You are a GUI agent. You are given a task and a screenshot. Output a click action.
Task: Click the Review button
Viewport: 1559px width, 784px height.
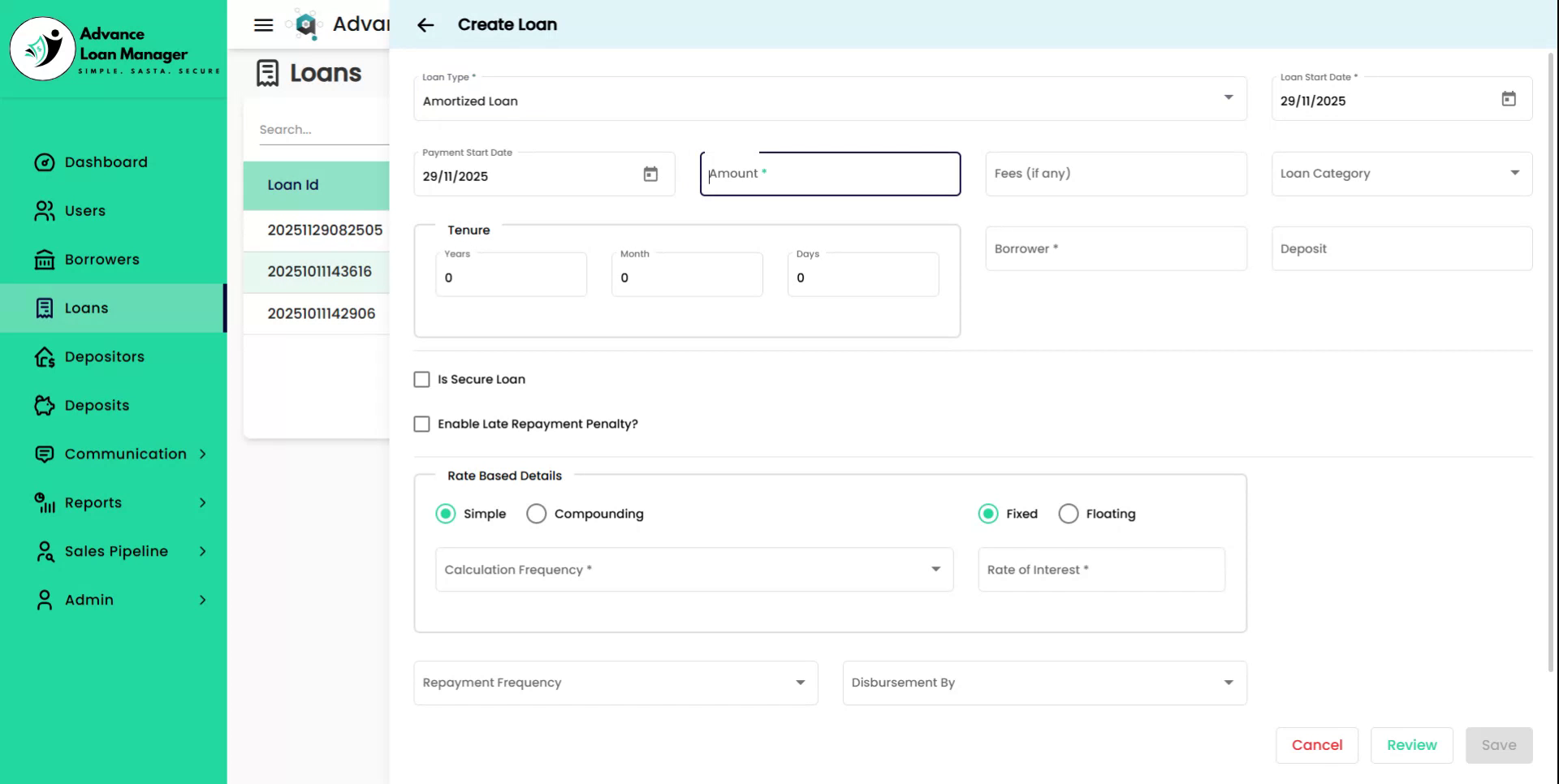pyautogui.click(x=1411, y=745)
